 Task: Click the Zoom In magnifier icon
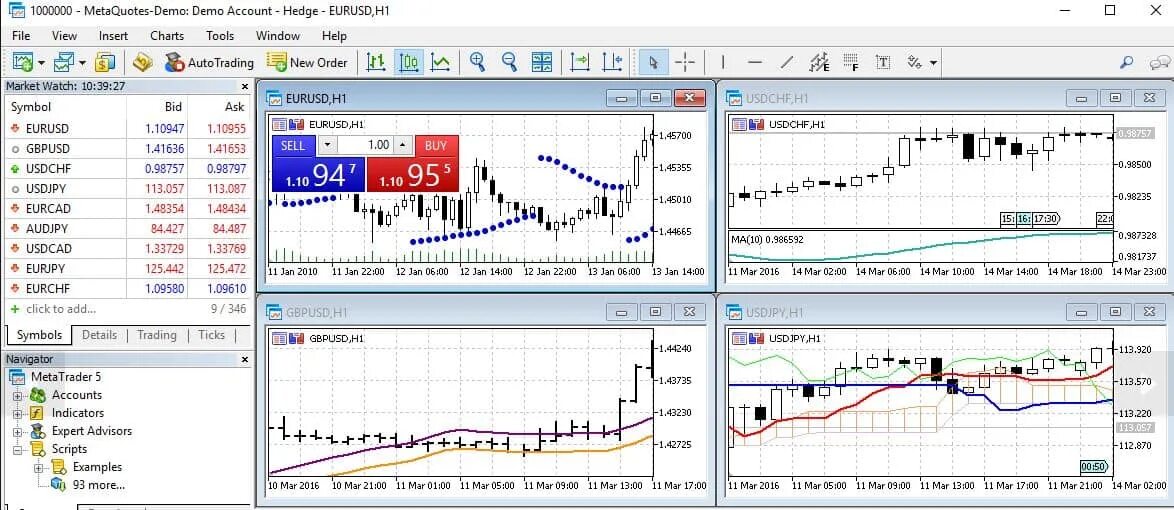[477, 62]
